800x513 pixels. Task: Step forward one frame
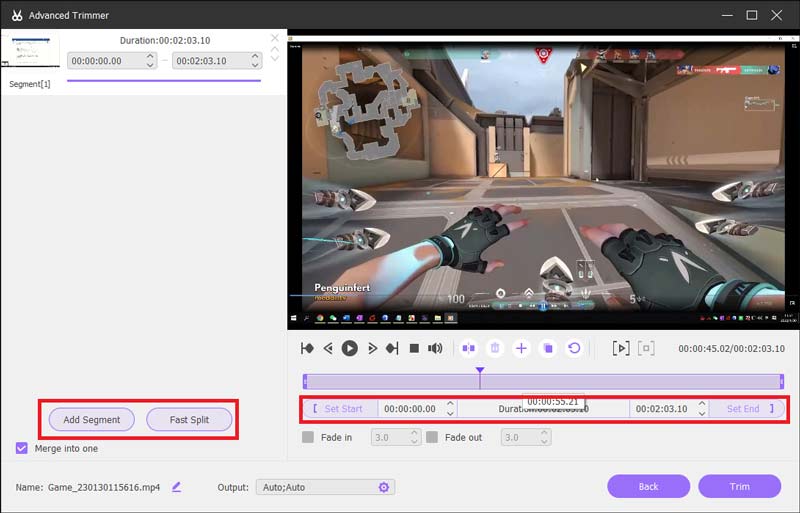(x=372, y=349)
